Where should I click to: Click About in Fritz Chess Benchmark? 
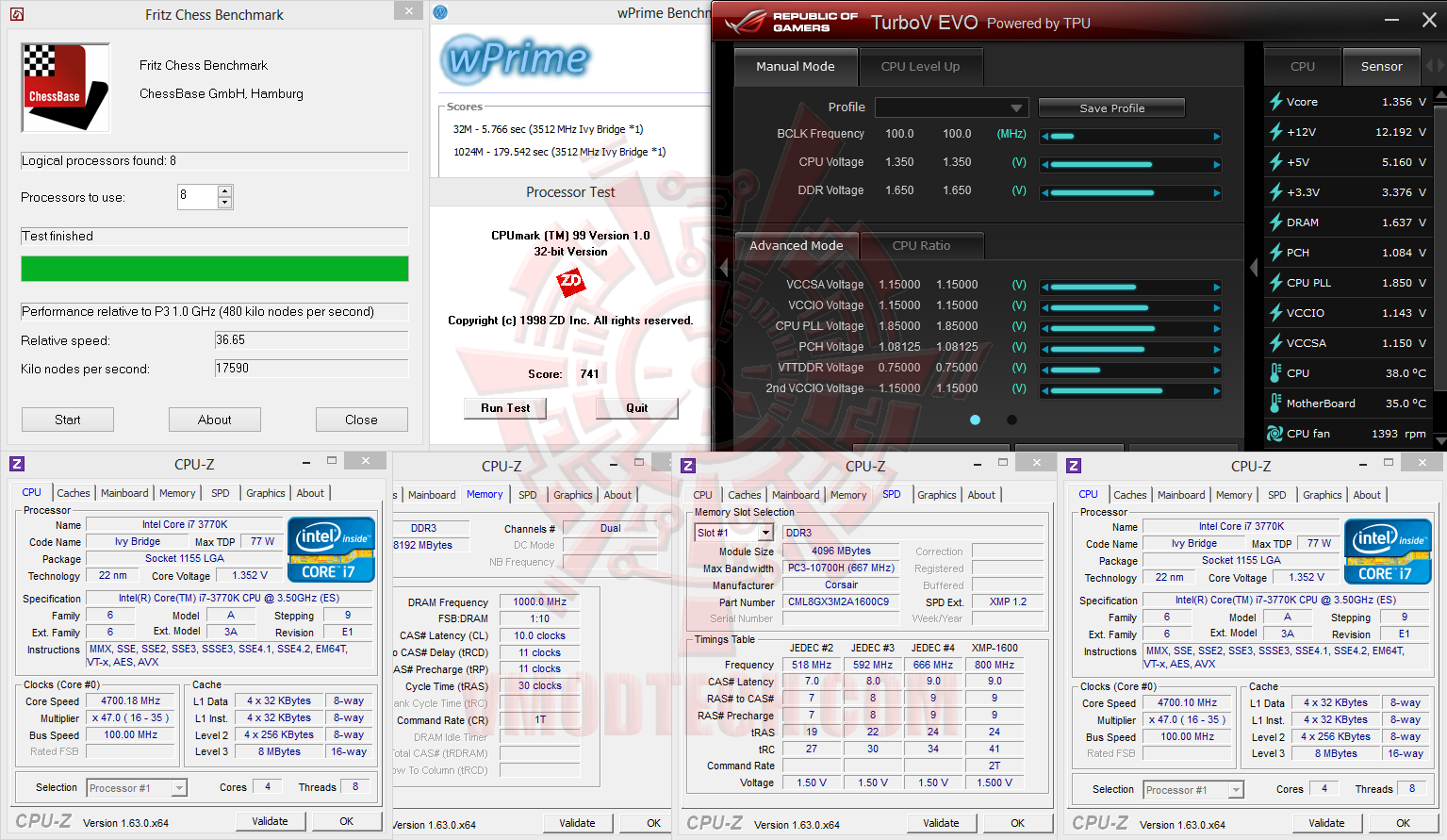point(215,420)
